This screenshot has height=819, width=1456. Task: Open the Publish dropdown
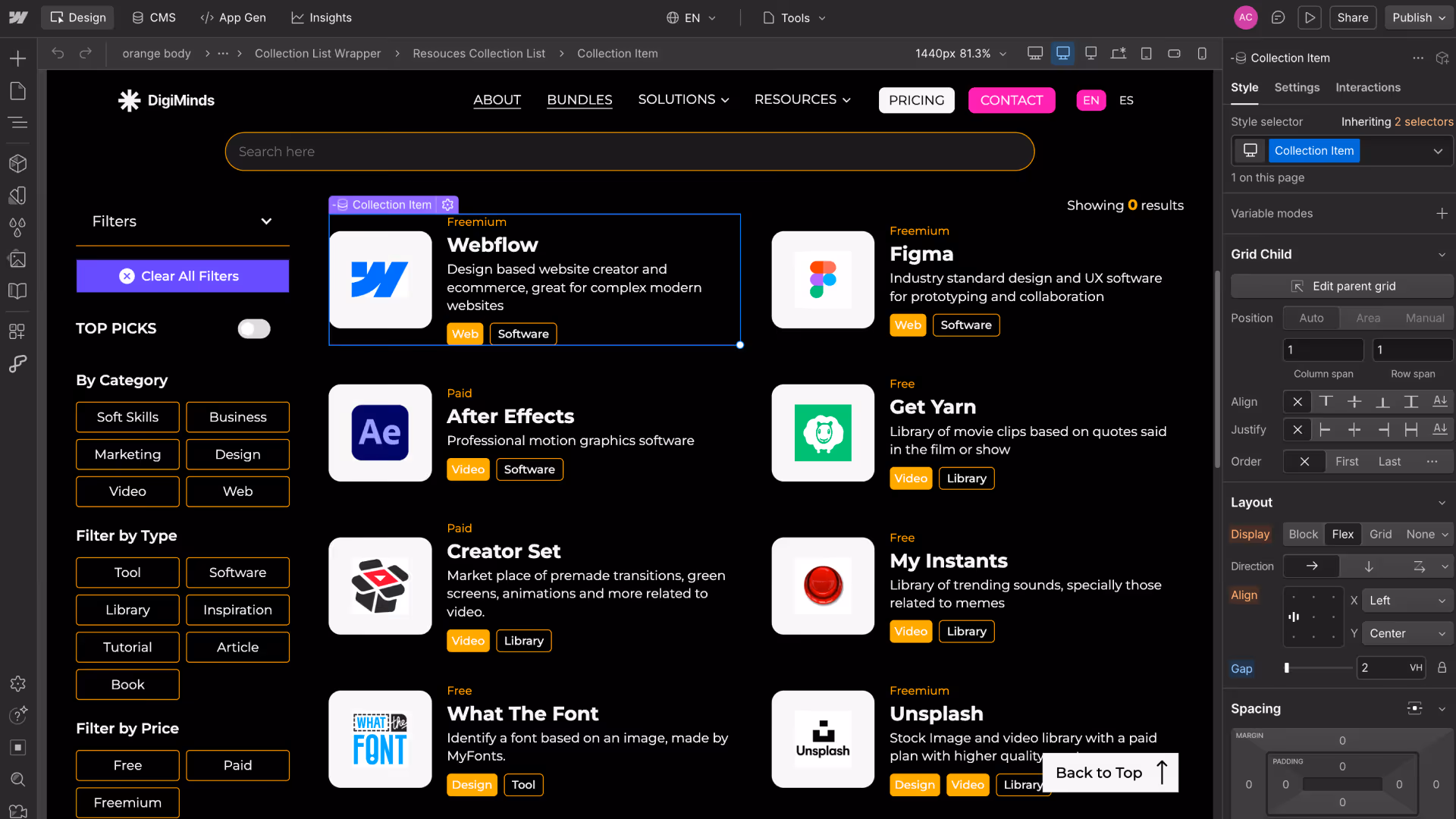coord(1420,17)
